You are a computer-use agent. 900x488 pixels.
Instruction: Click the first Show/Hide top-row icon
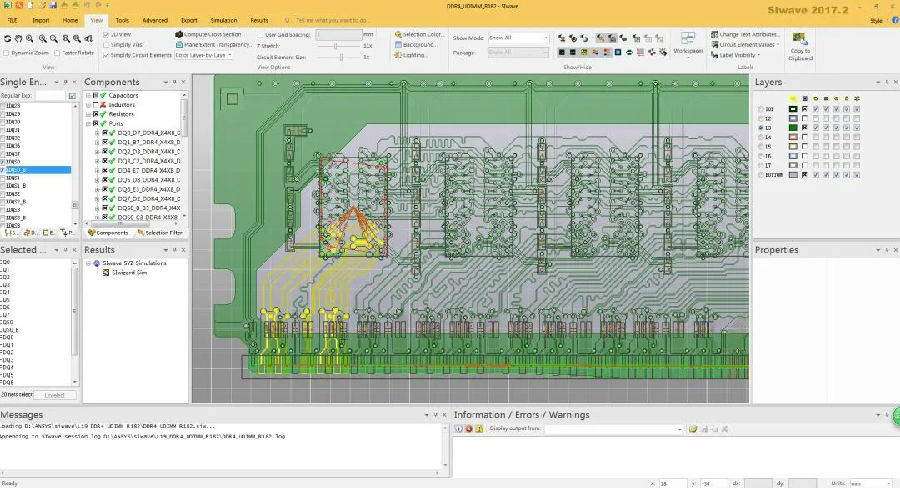click(x=561, y=38)
